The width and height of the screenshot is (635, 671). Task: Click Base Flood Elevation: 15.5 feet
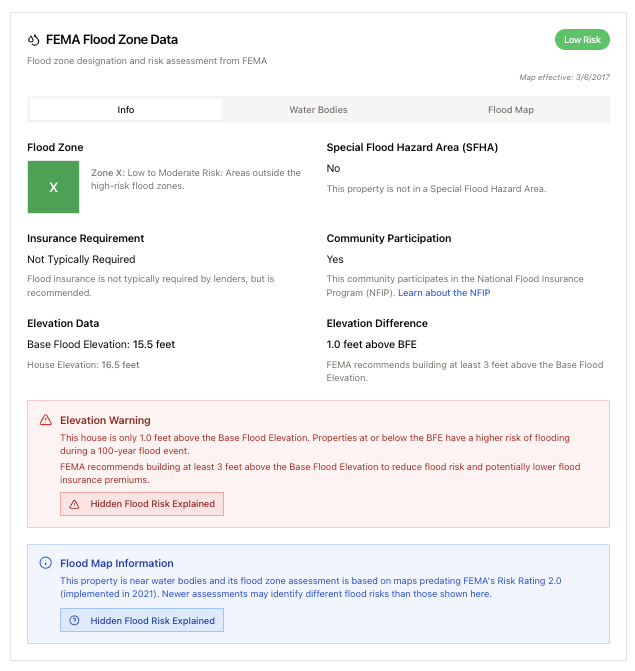tap(101, 344)
